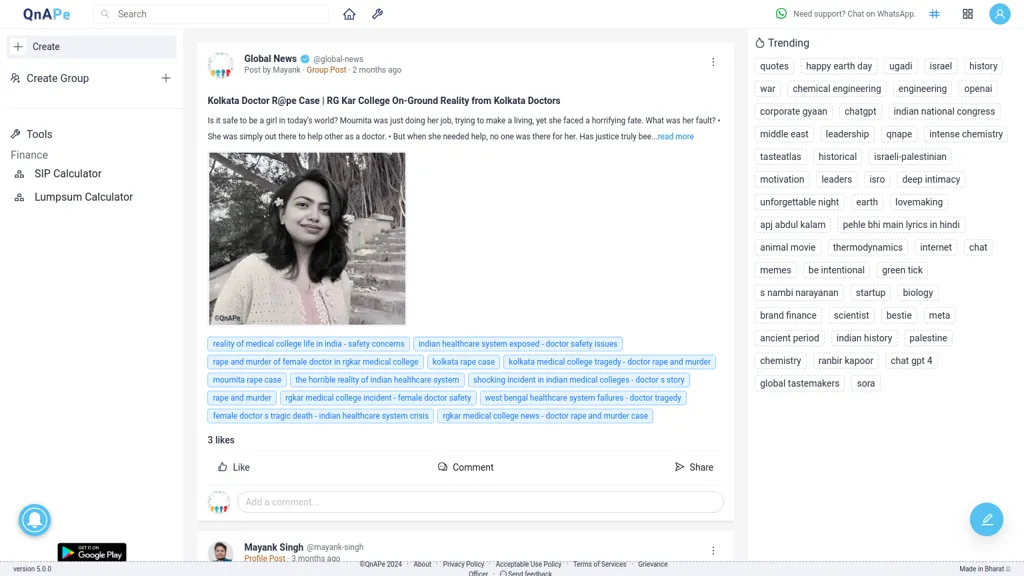This screenshot has height=576, width=1024.
Task: Open the Terms of Services footer link
Action: click(x=600, y=564)
